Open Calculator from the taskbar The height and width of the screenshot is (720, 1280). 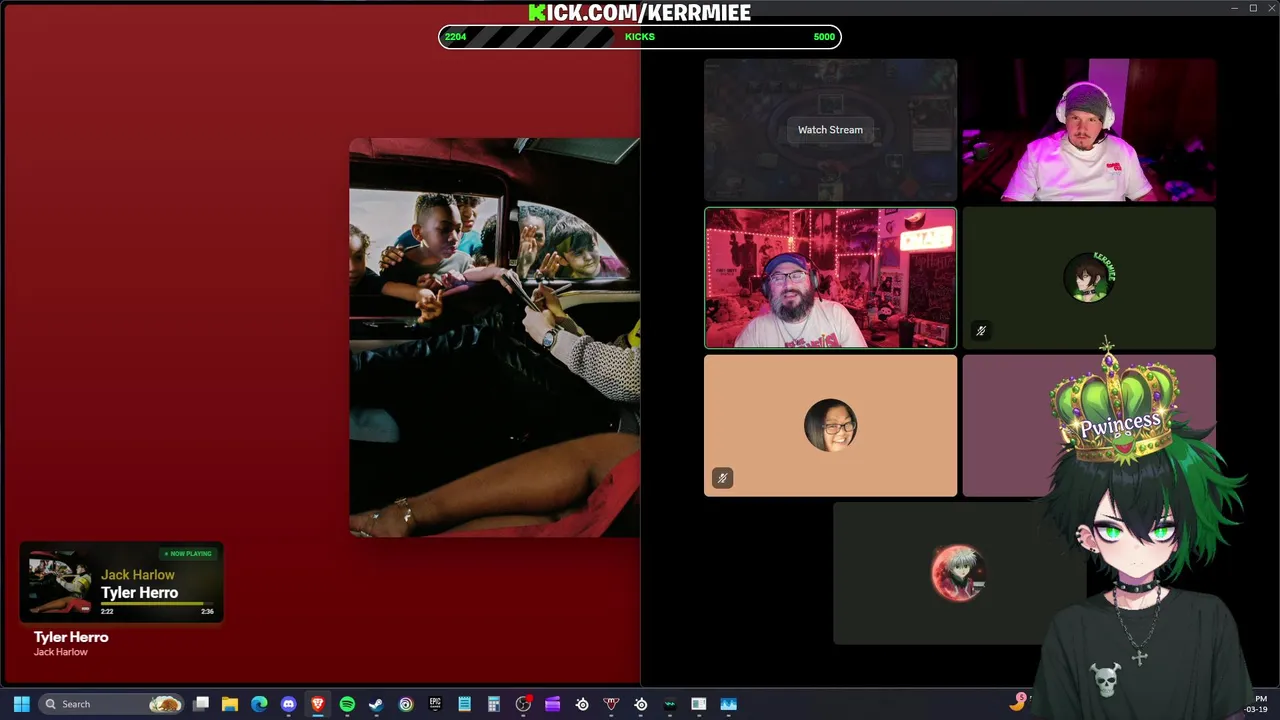tap(493, 704)
